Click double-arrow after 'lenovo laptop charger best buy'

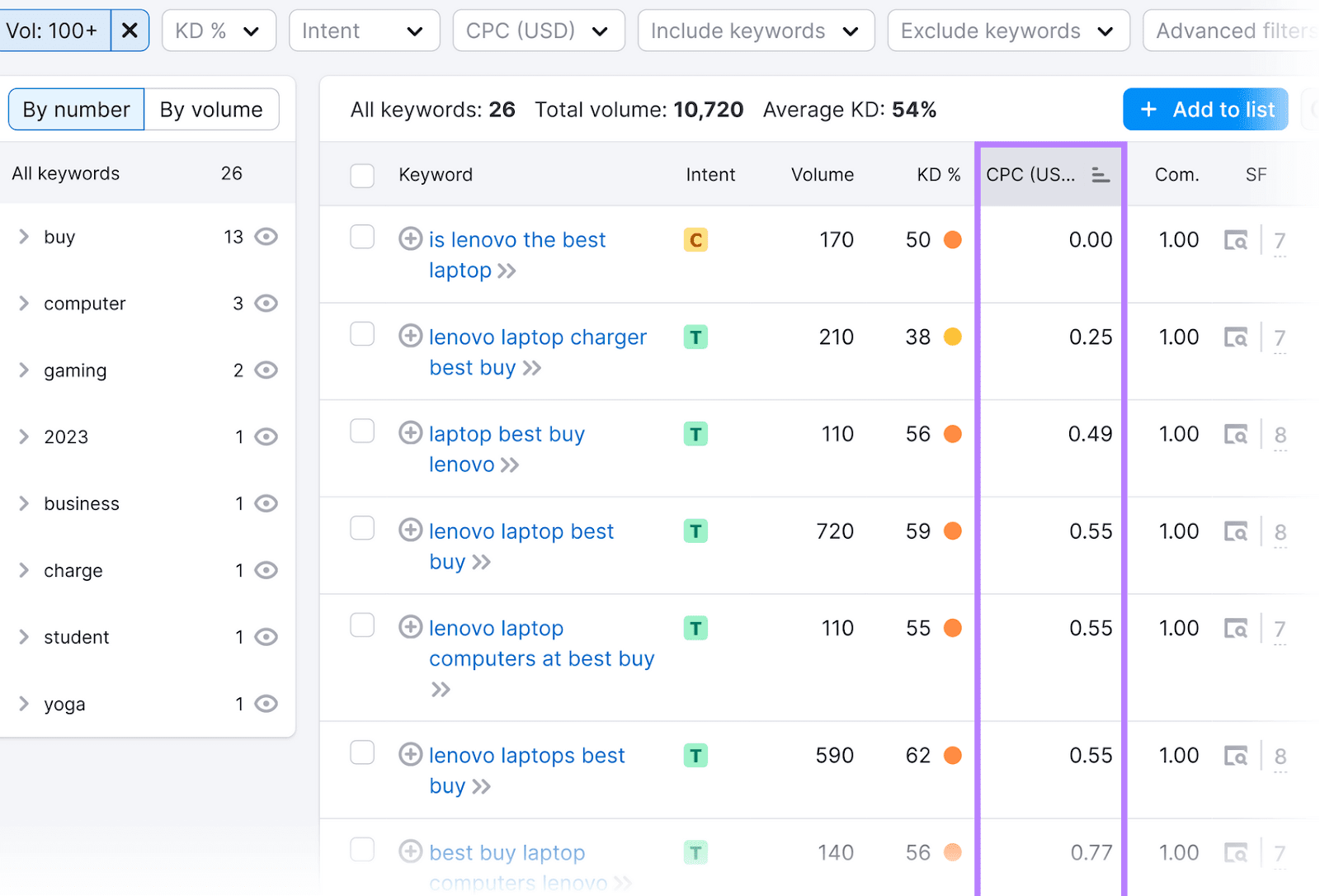click(x=532, y=368)
